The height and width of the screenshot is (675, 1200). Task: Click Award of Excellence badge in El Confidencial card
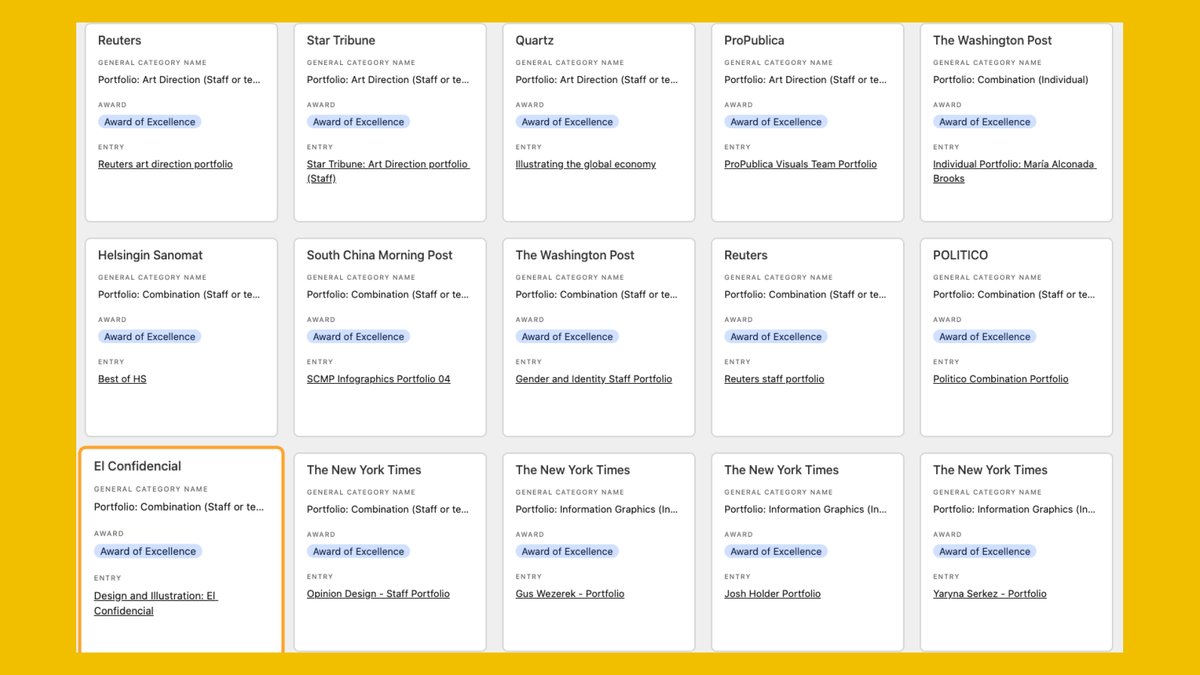(147, 551)
